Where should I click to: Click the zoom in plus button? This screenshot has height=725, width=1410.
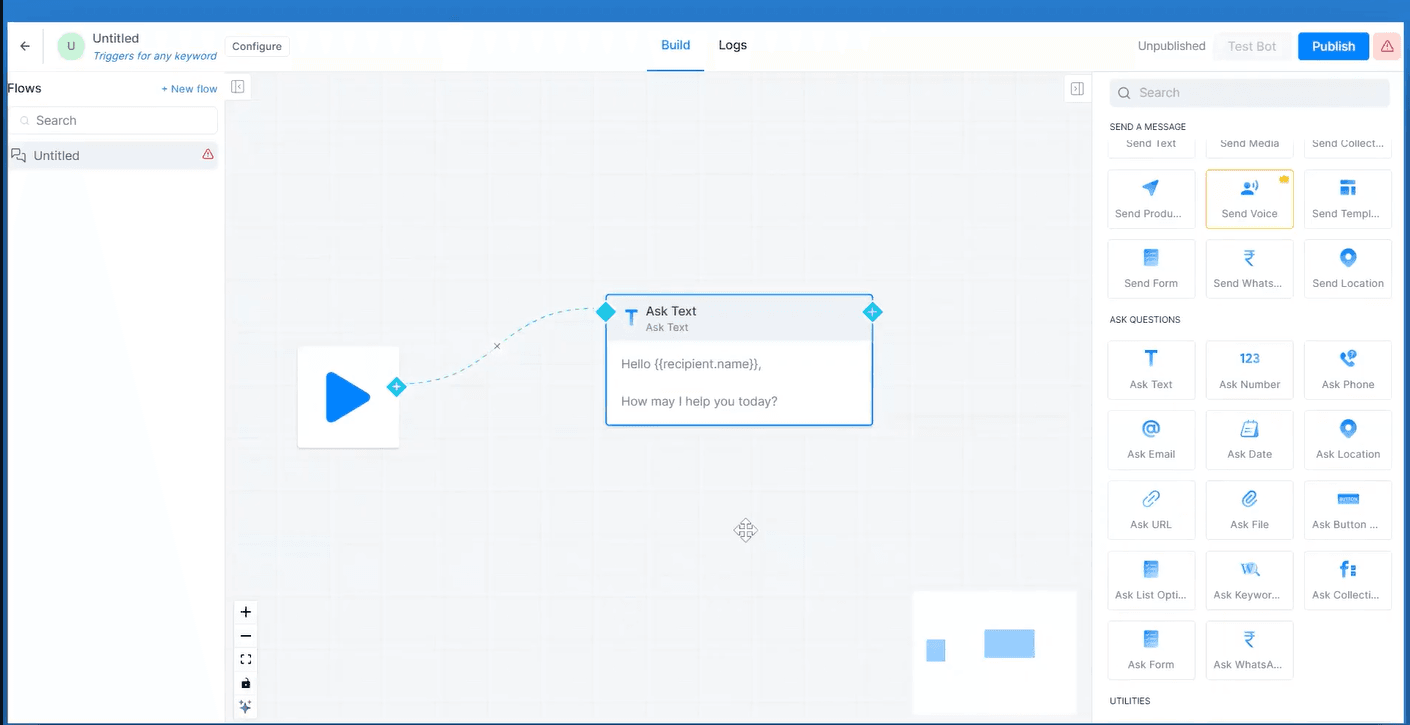click(x=246, y=612)
